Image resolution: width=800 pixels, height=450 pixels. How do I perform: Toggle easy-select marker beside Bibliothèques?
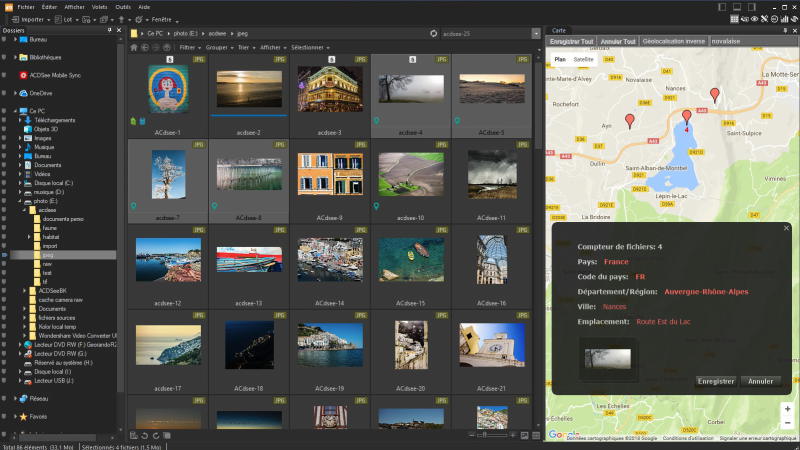(x=4, y=57)
